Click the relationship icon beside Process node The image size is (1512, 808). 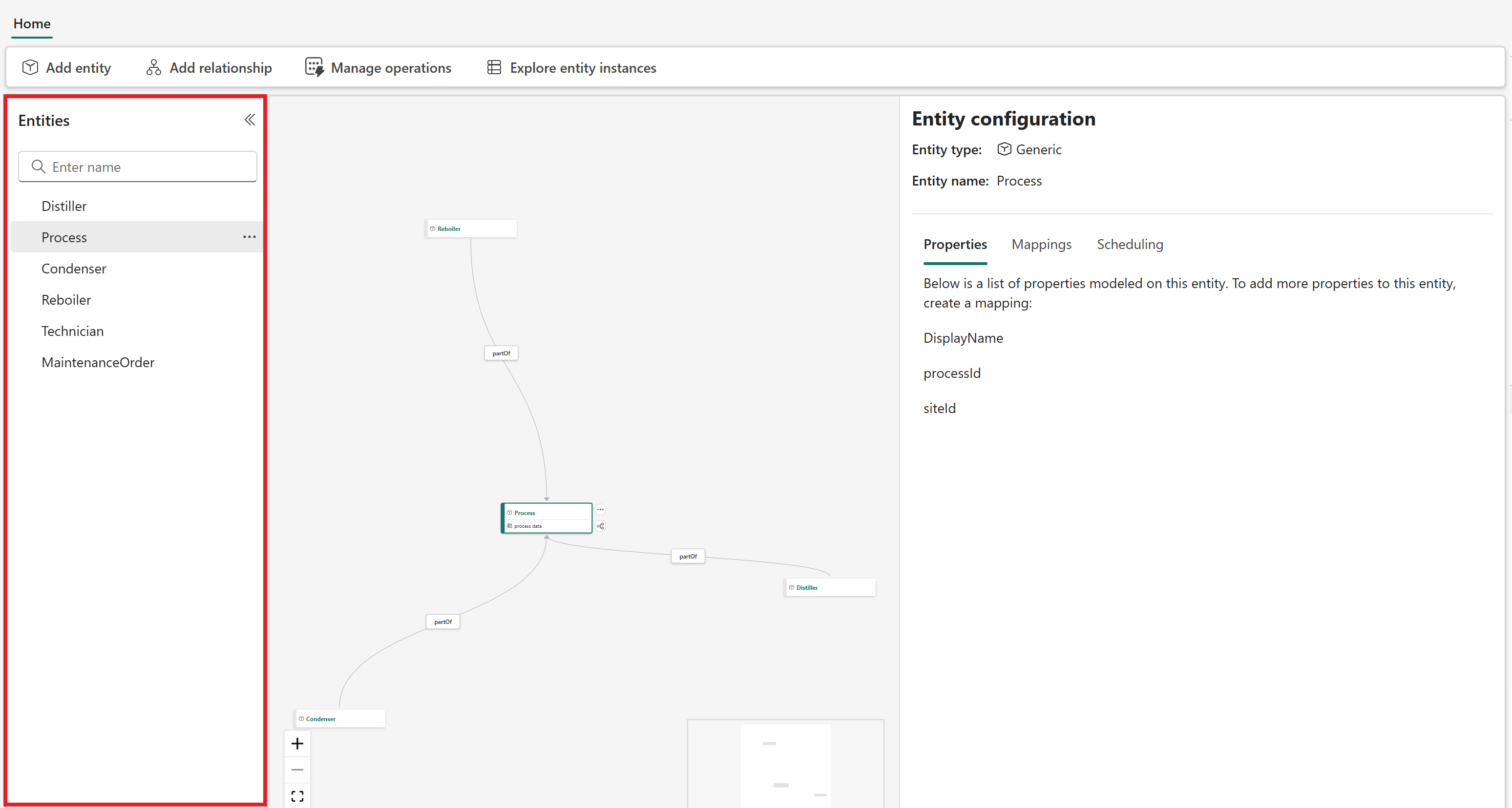(601, 526)
